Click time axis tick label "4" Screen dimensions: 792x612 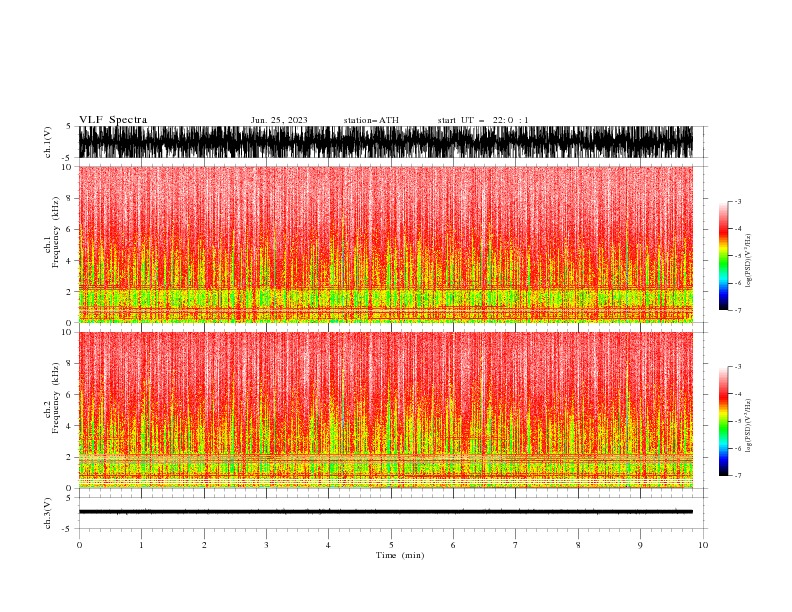coord(328,545)
